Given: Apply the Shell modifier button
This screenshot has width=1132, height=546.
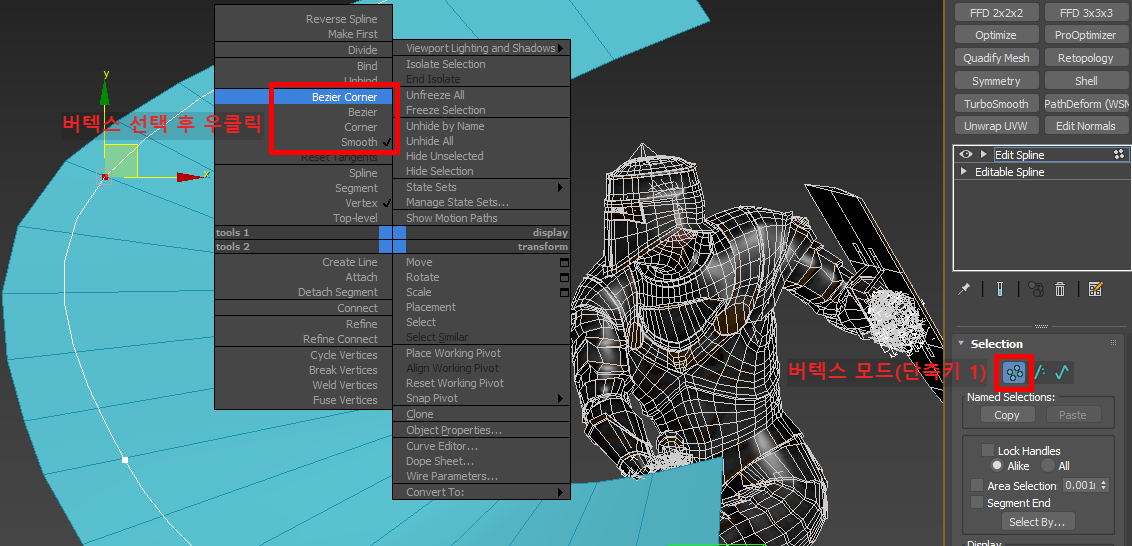Looking at the screenshot, I should 1087,81.
